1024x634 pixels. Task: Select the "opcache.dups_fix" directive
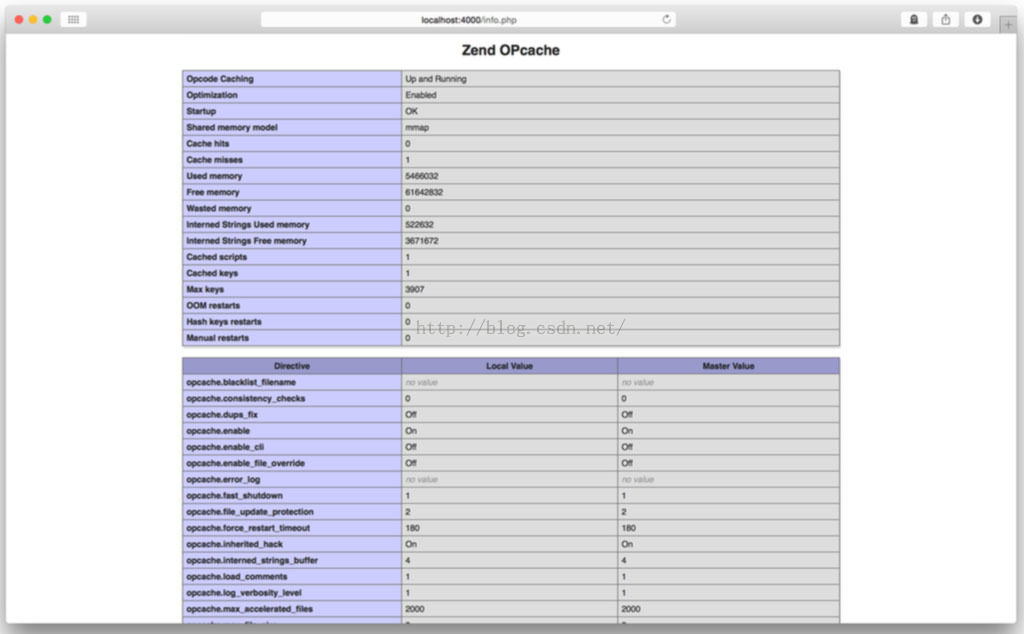click(222, 415)
